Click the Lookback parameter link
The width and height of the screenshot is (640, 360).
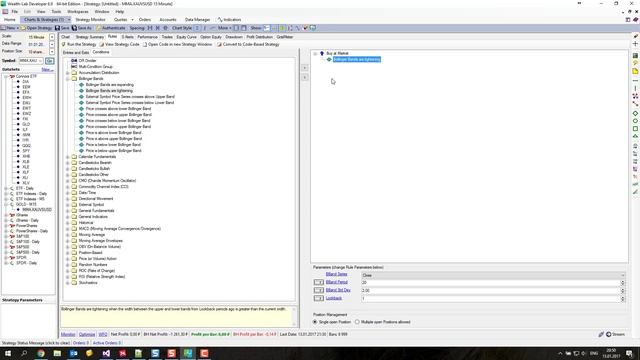(333, 298)
